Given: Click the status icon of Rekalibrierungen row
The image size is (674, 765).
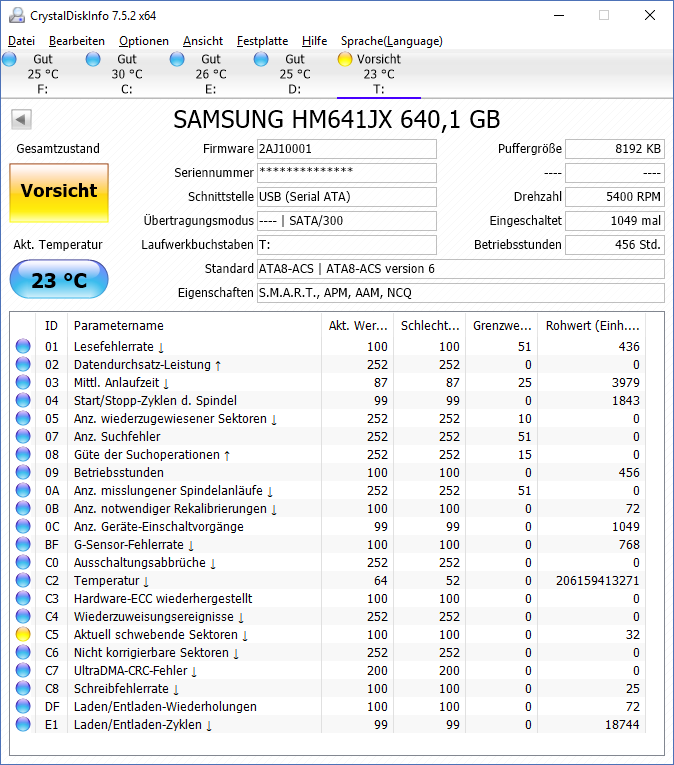Looking at the screenshot, I should coord(23,508).
